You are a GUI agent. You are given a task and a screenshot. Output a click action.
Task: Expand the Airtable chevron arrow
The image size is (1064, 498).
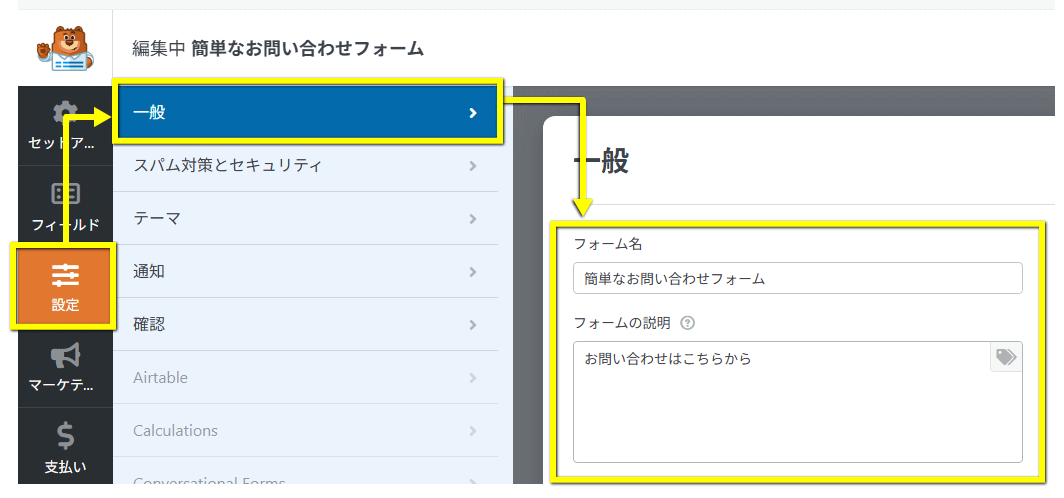tap(473, 377)
